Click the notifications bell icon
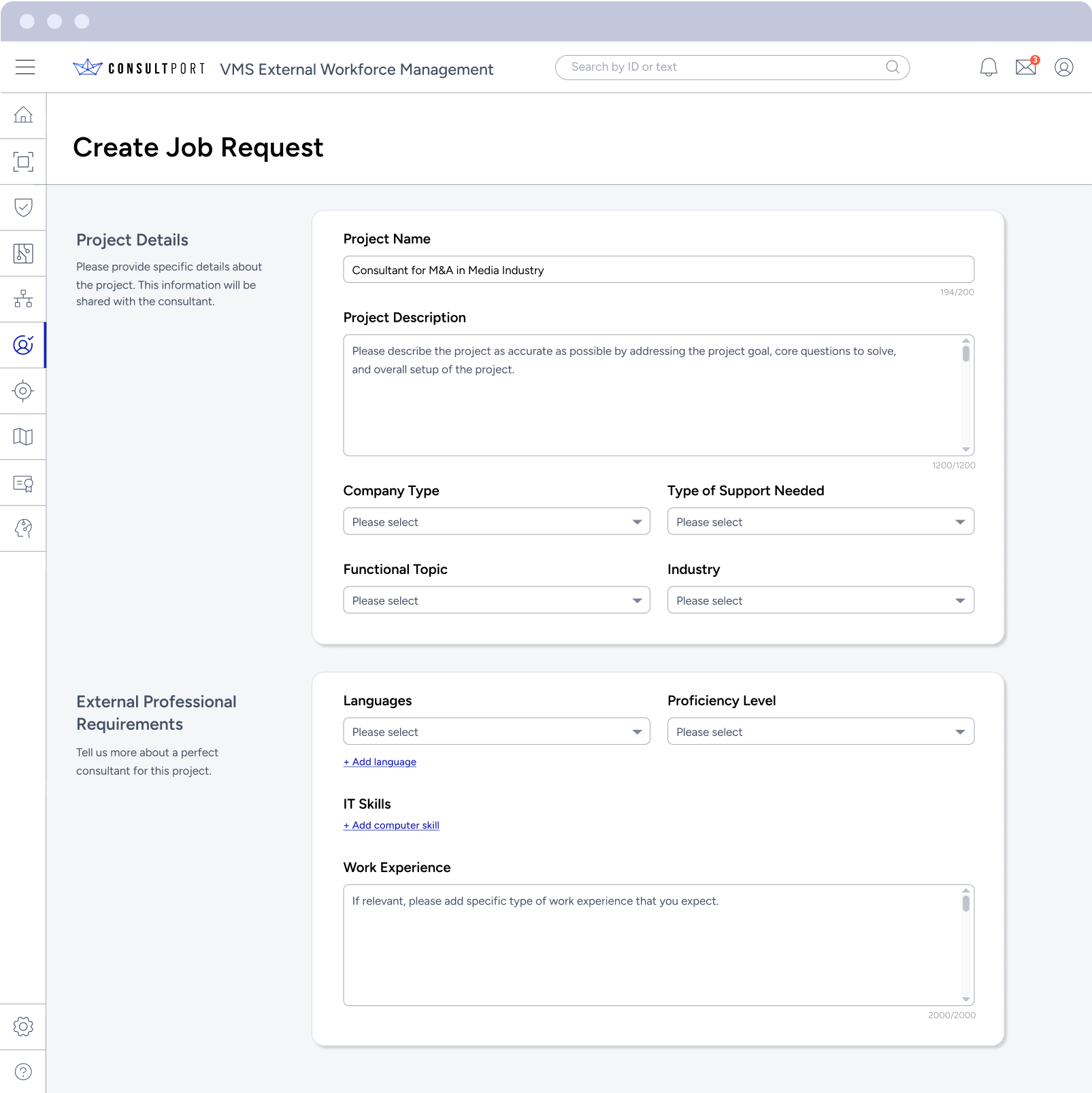 (988, 67)
